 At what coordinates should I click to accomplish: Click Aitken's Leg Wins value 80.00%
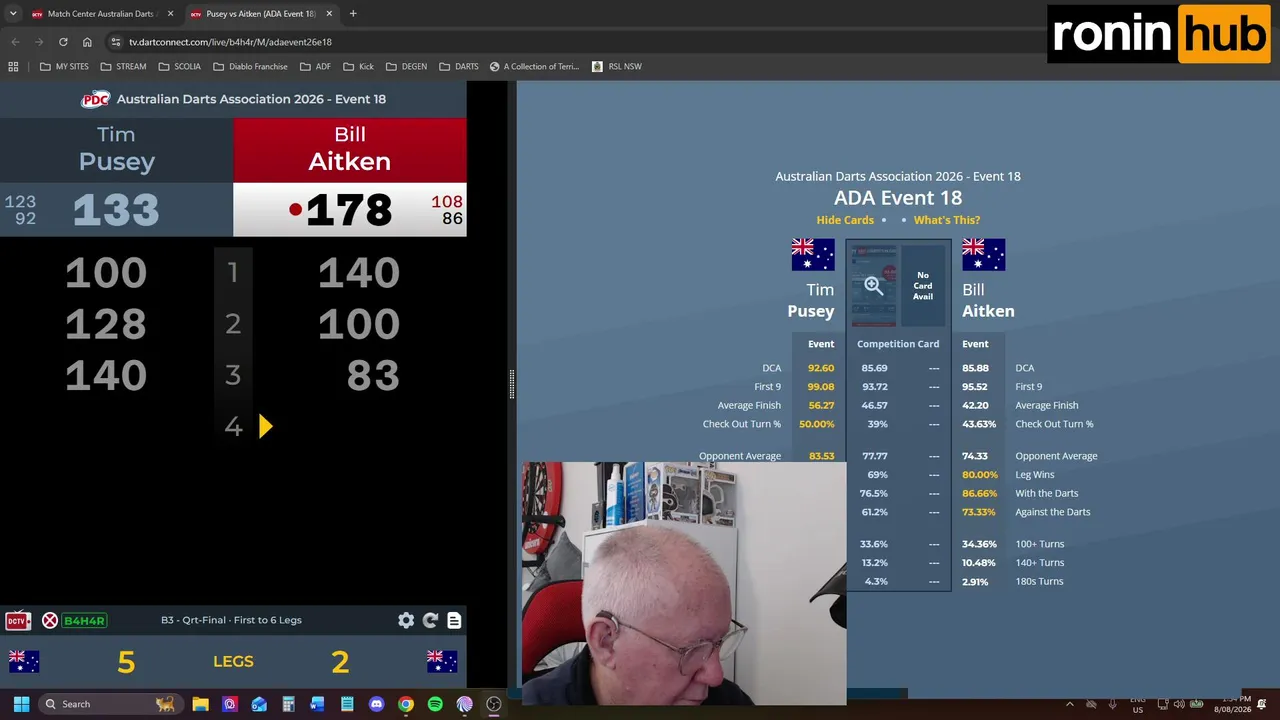coord(980,475)
